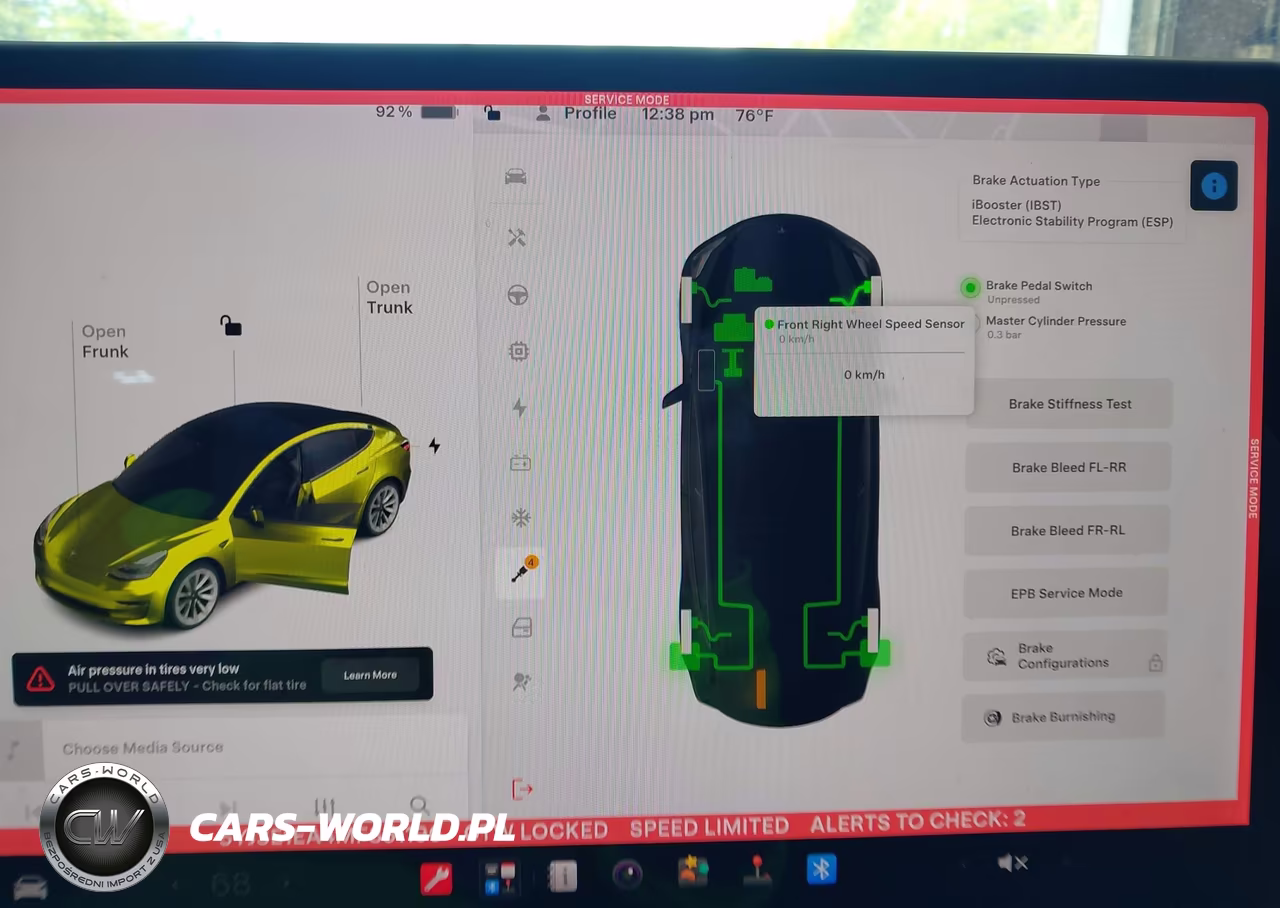
Task: Tap Open Trunk label
Action: tap(389, 297)
